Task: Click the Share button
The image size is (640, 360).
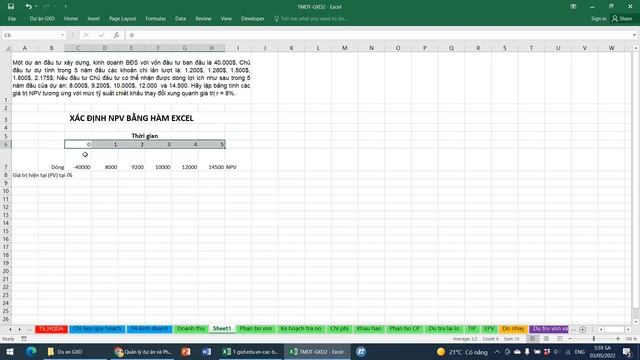Action: 622,19
